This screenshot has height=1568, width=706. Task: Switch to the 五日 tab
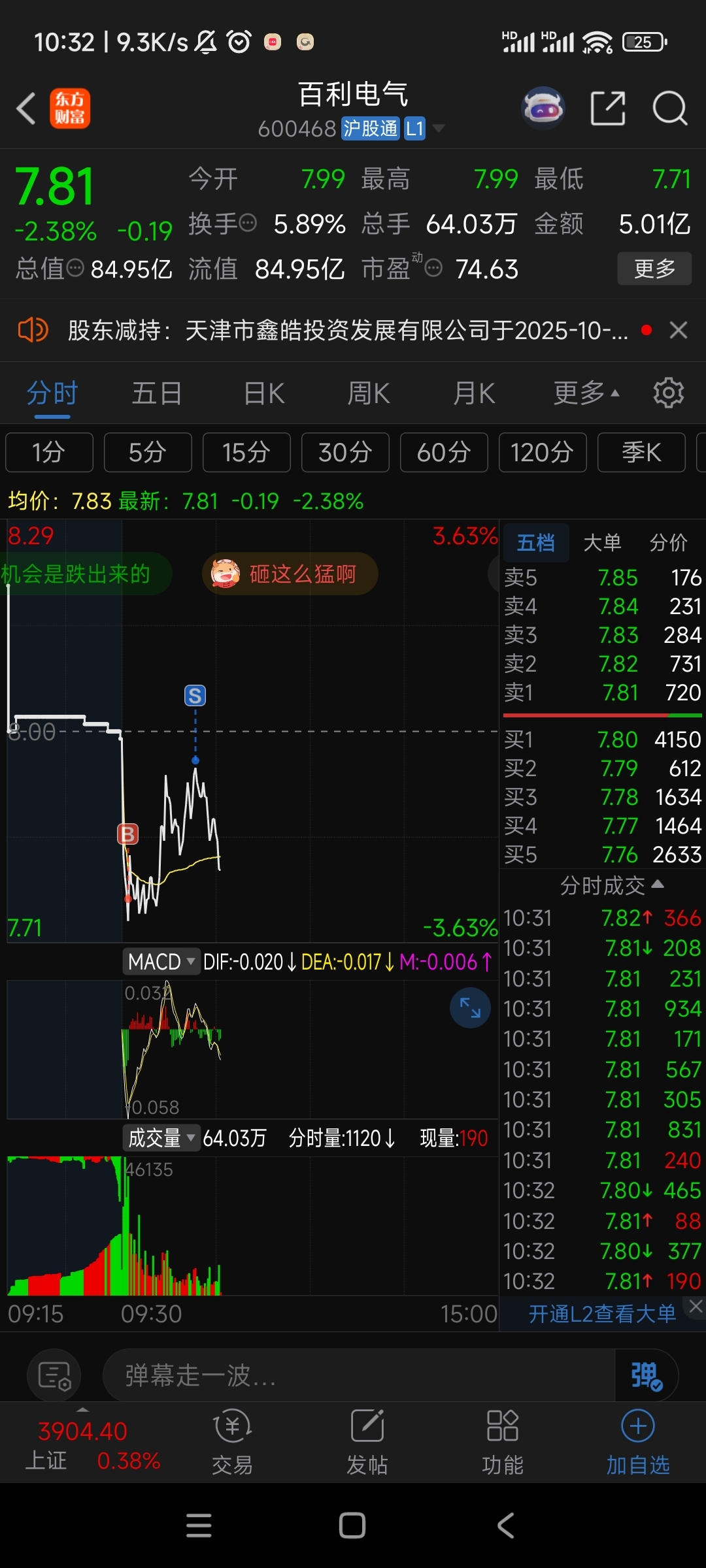pos(157,393)
